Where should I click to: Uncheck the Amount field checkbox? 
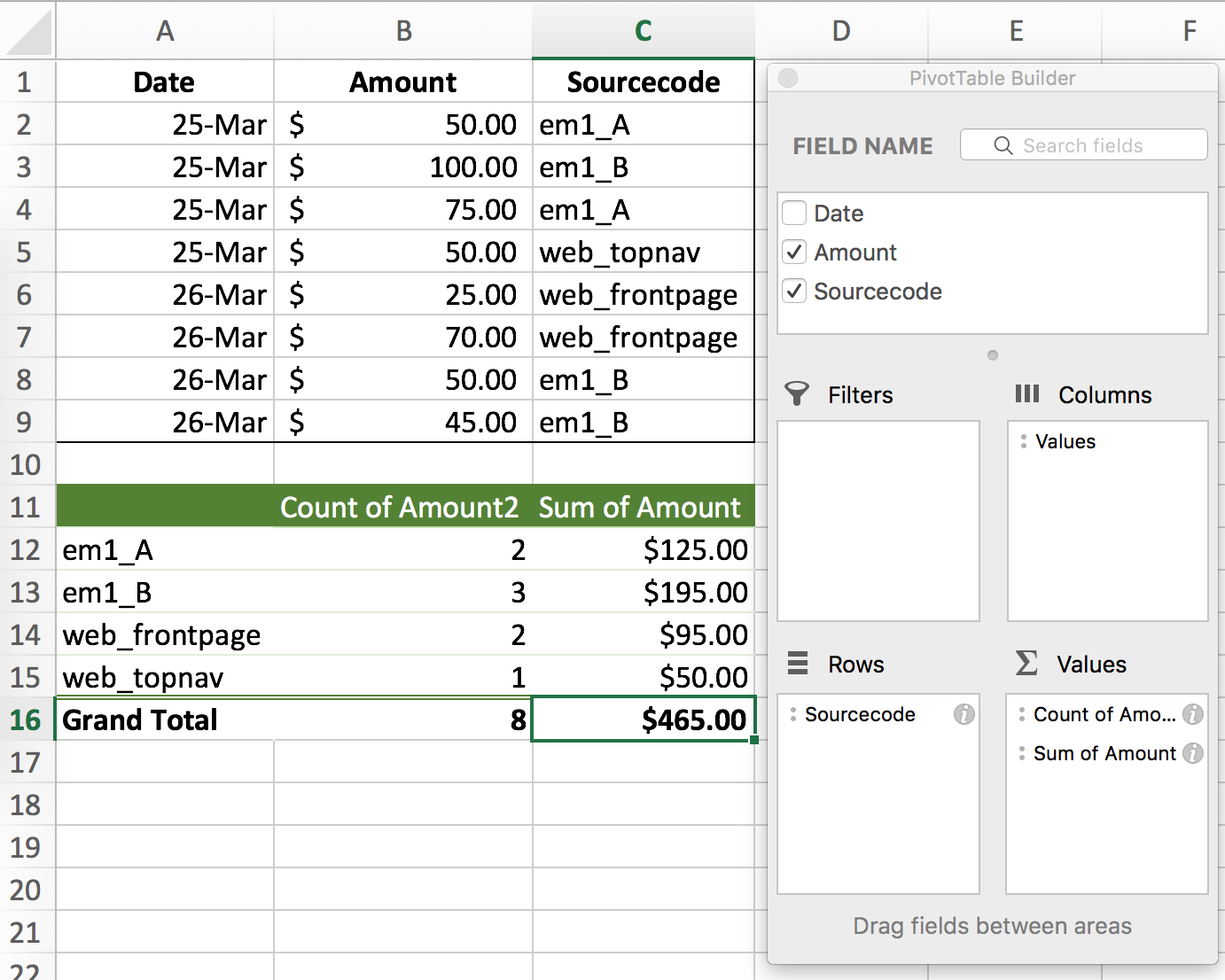[x=793, y=252]
